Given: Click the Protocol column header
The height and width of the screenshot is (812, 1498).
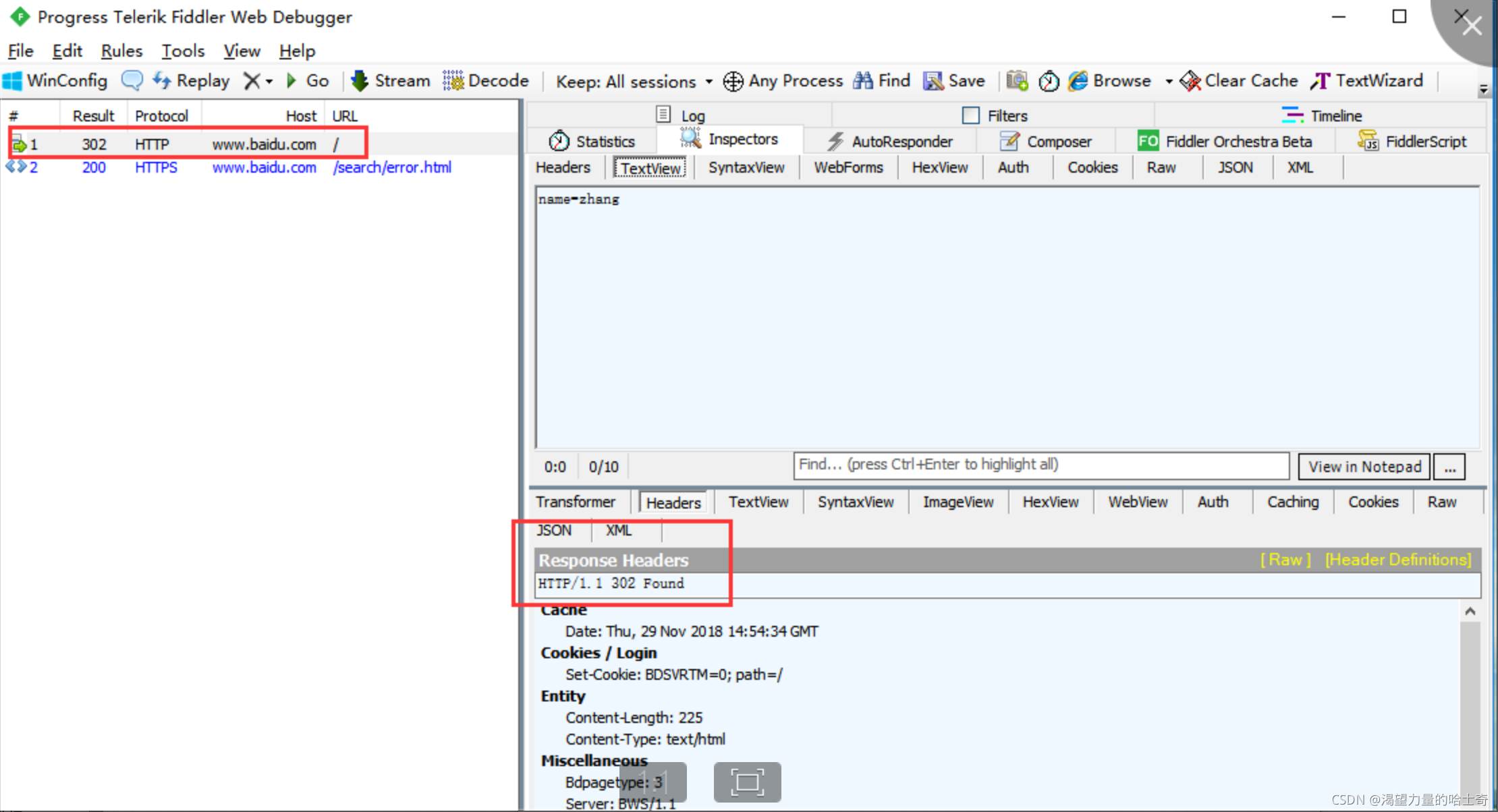Looking at the screenshot, I should tap(162, 116).
